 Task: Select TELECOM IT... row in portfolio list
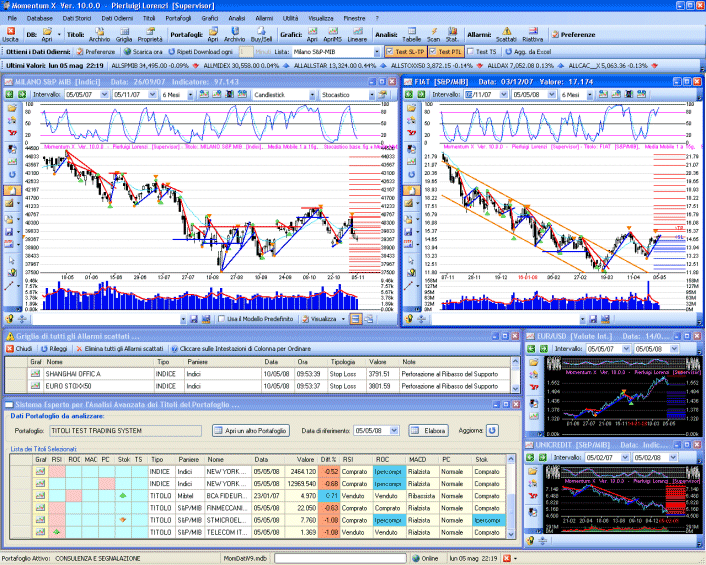(x=258, y=532)
